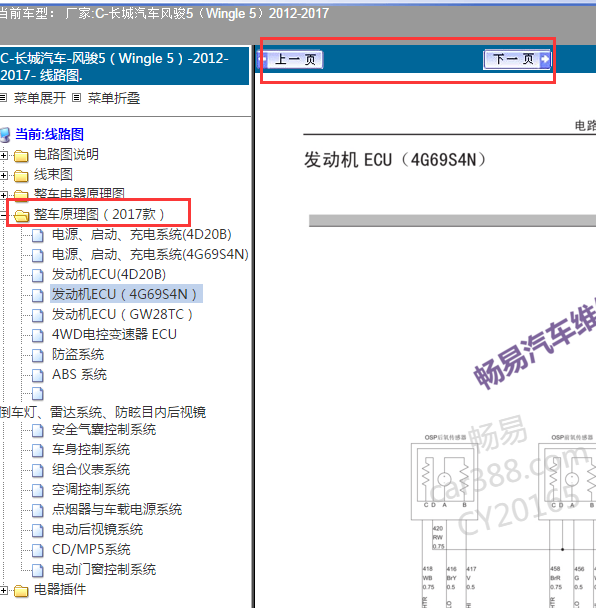Click the 电器插件 folder icon
Viewport: 596px width, 608px height.
[x=21, y=591]
